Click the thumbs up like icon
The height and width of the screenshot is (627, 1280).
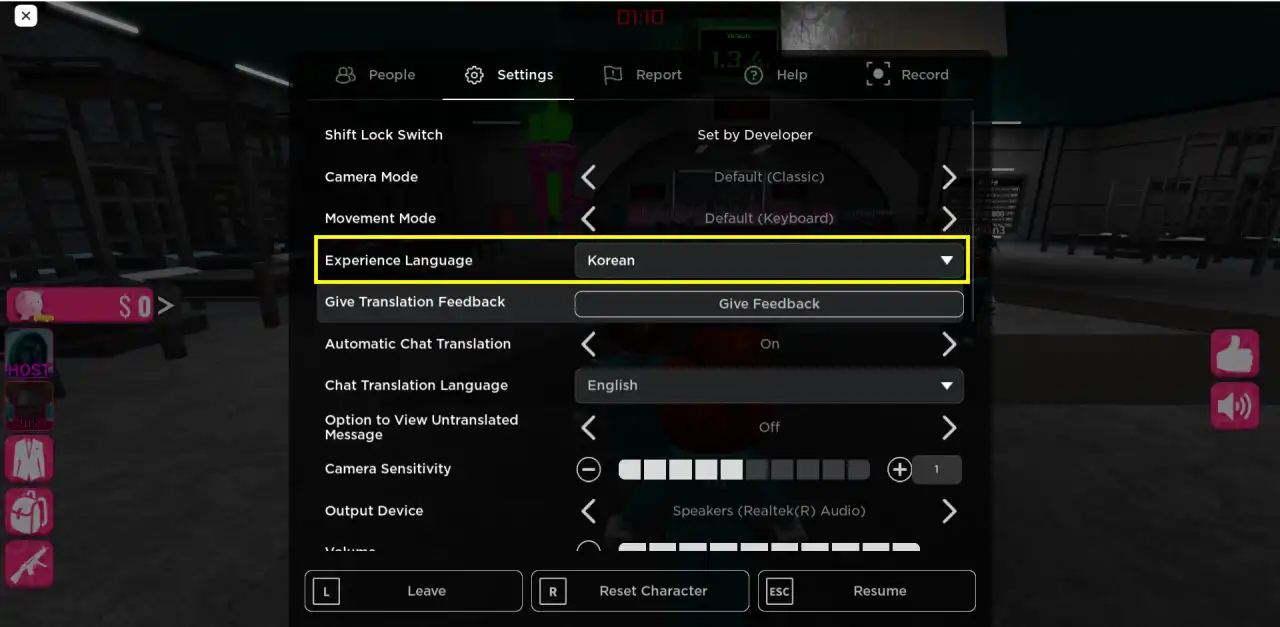point(1235,353)
